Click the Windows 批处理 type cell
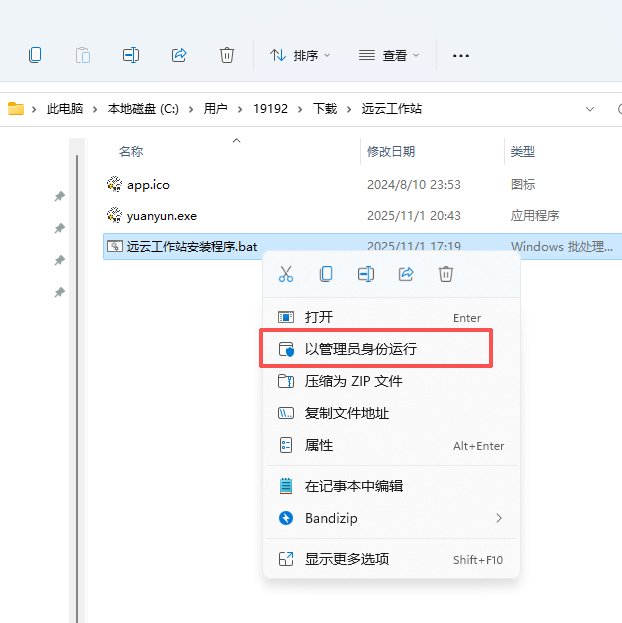Screen dimensions: 622x623 click(562, 247)
